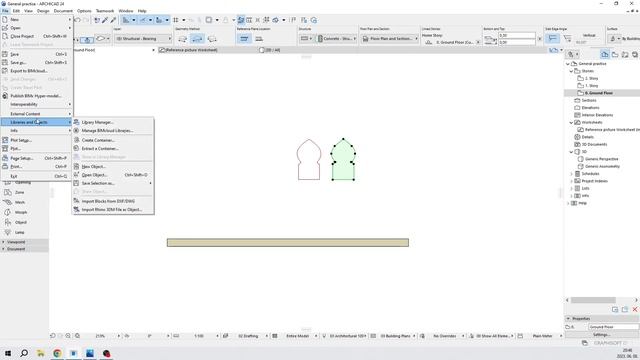The image size is (640, 360).
Task: Open Windows taskbar search
Action: (24, 353)
